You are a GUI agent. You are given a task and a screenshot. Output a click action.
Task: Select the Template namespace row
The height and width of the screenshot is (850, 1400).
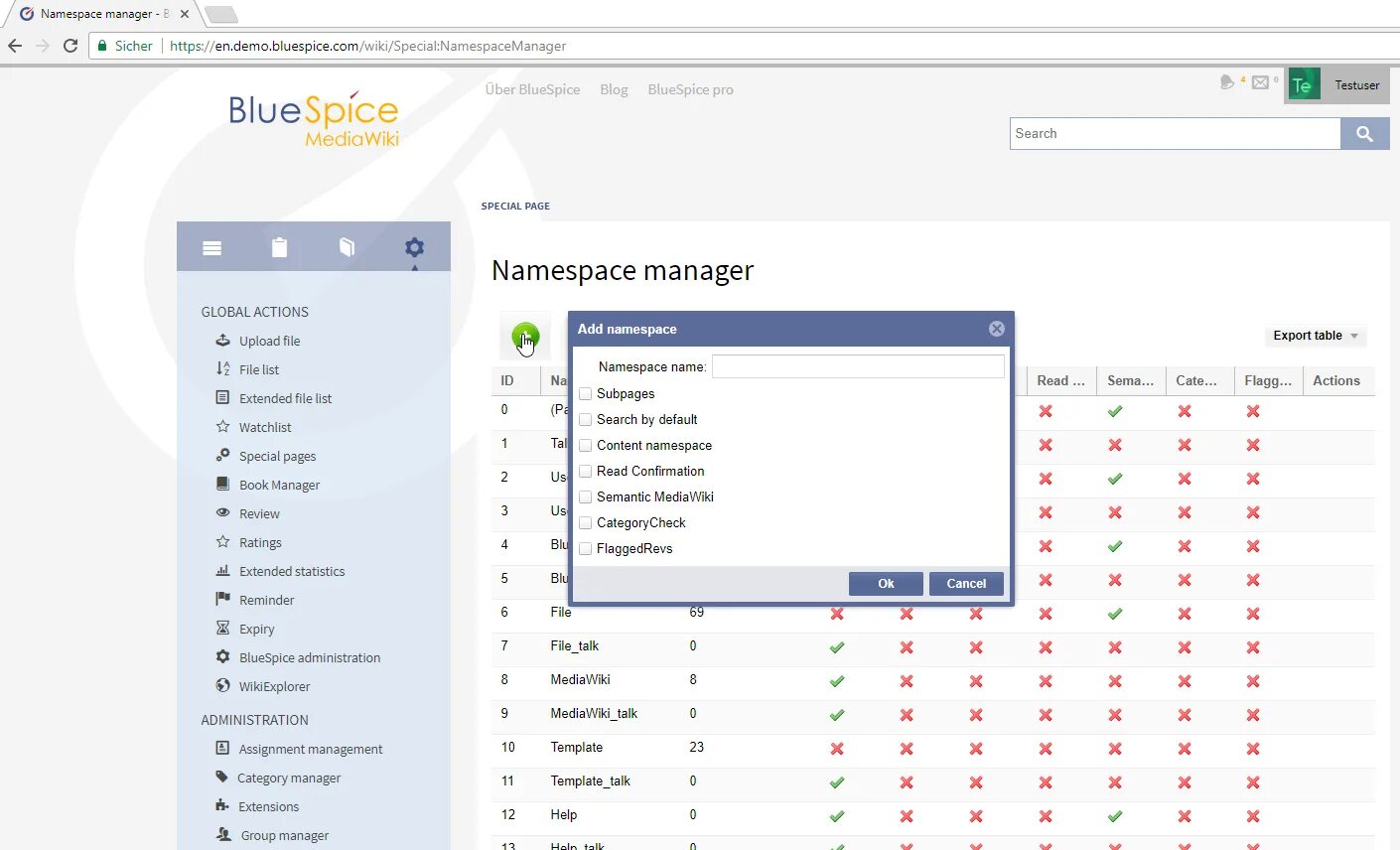pyautogui.click(x=933, y=748)
